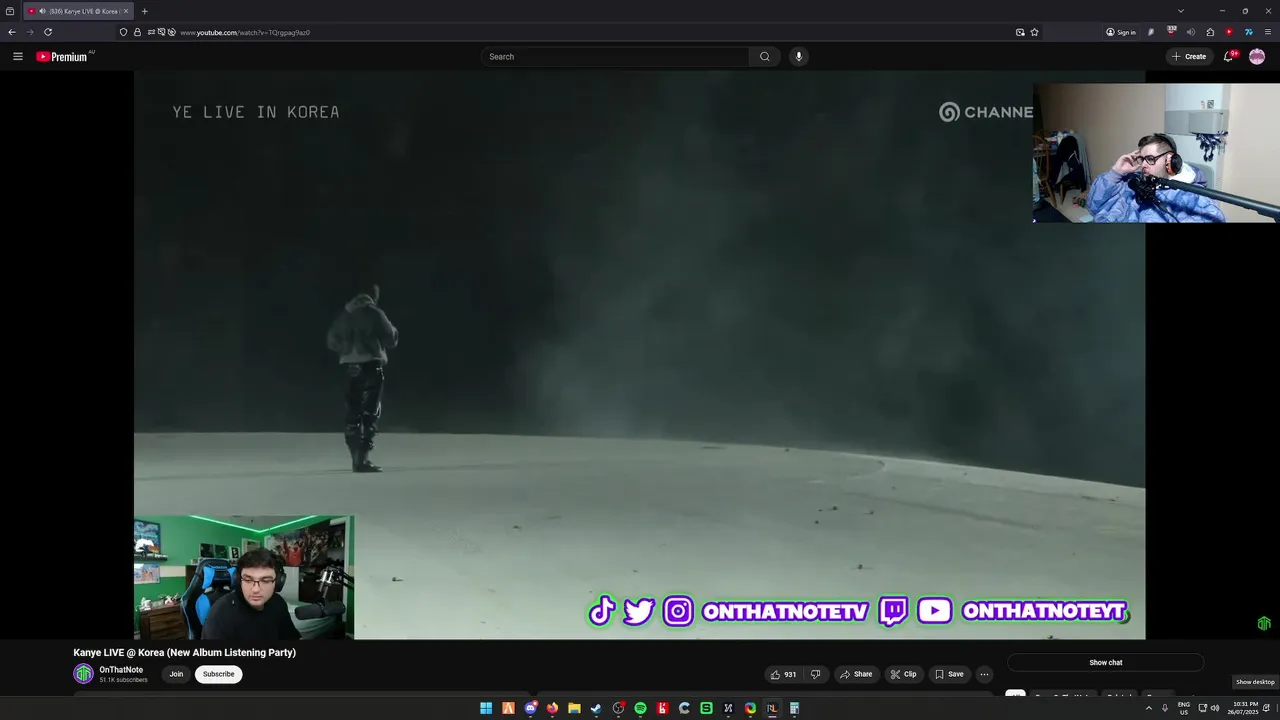Image resolution: width=1280 pixels, height=720 pixels.
Task: Open the extensions puzzle icon
Action: coord(1210,32)
